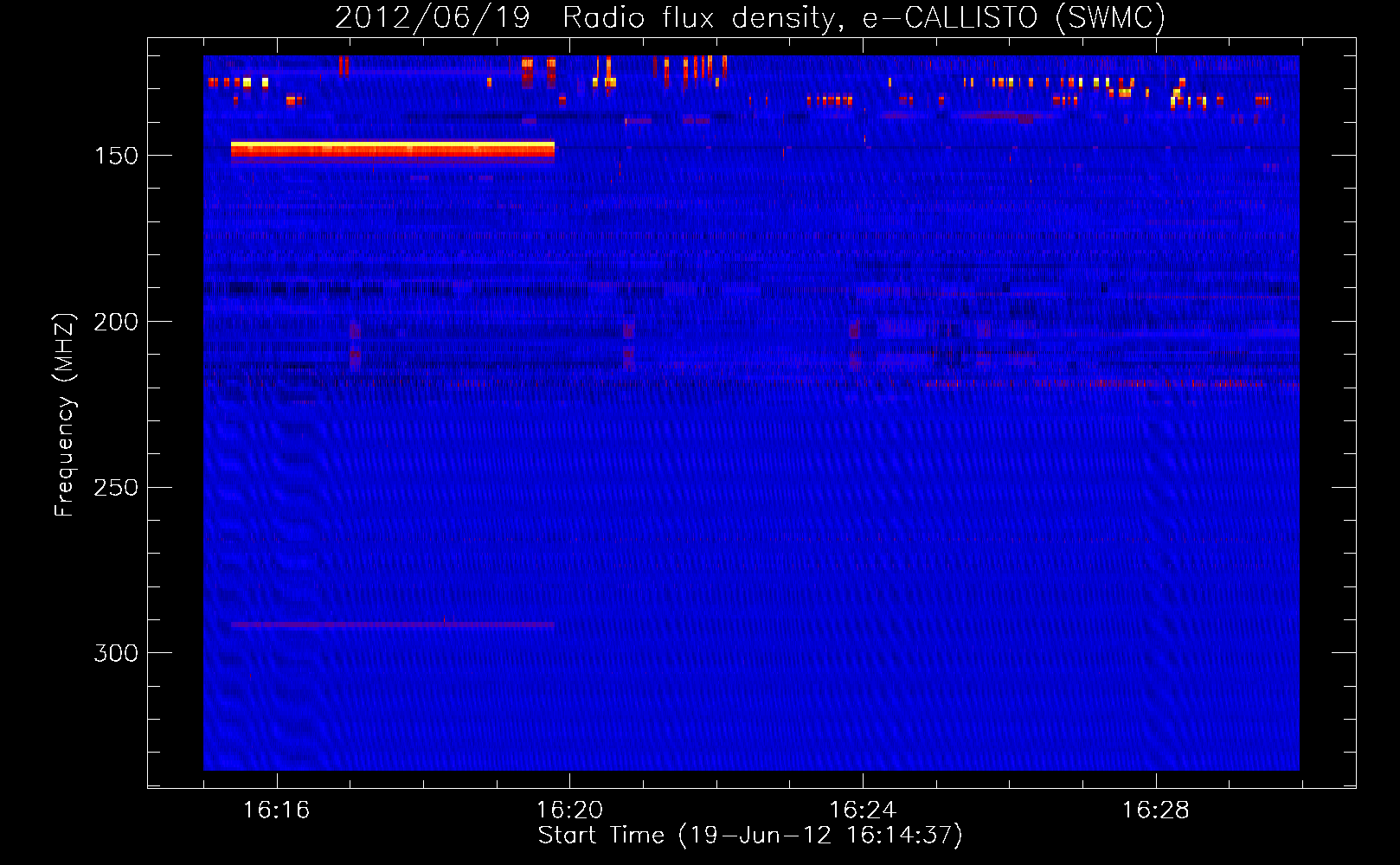The height and width of the screenshot is (865, 1400).
Task: Click the faint purple band near 290 MHz
Action: [393, 625]
